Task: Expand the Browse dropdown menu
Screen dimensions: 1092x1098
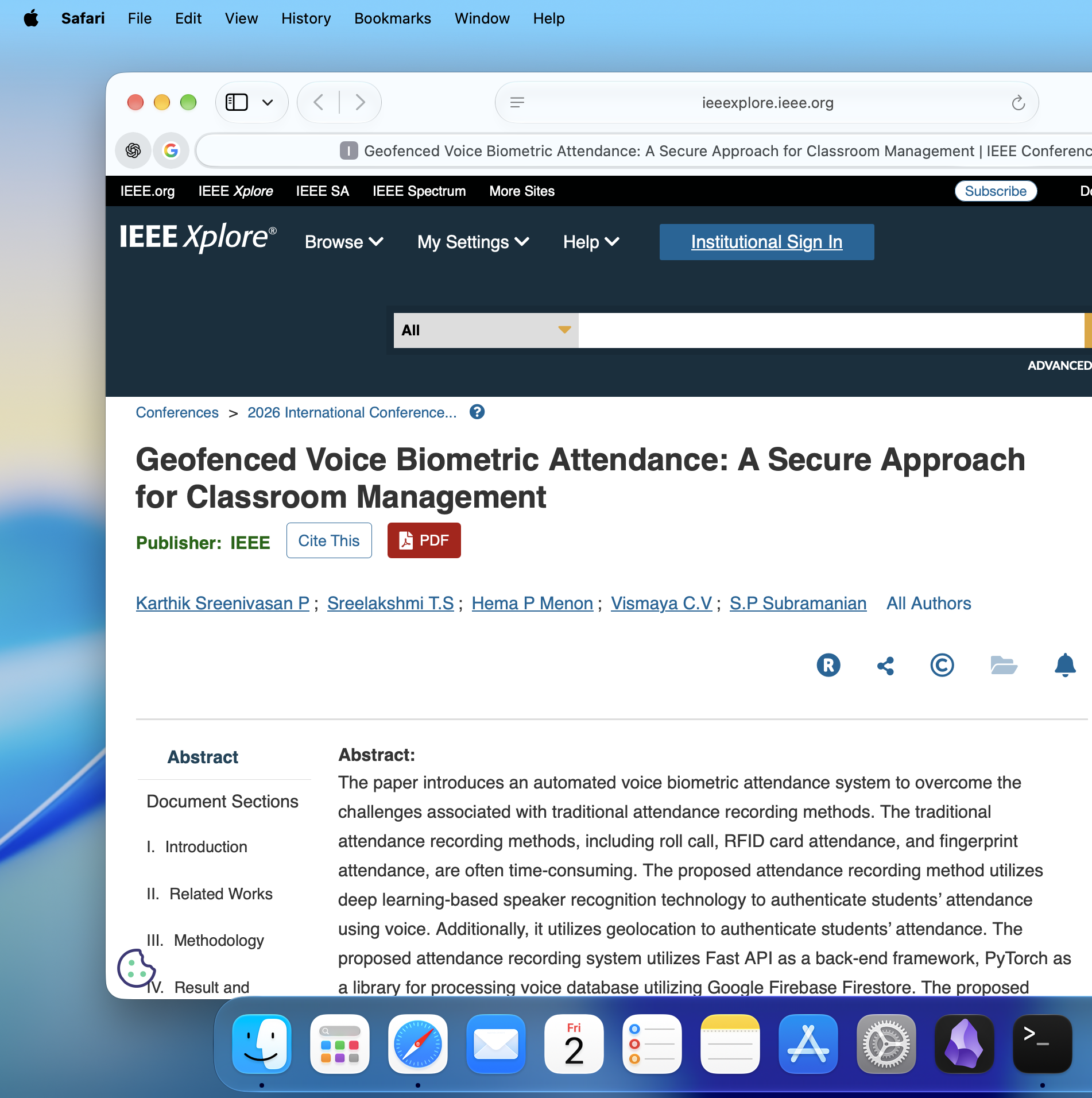Action: point(344,242)
